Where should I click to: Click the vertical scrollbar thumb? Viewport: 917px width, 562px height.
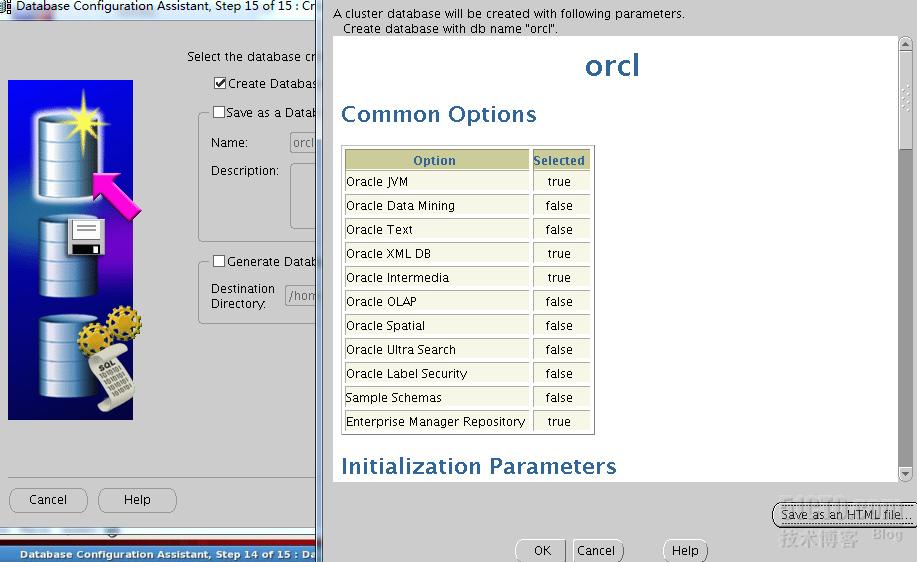point(905,99)
